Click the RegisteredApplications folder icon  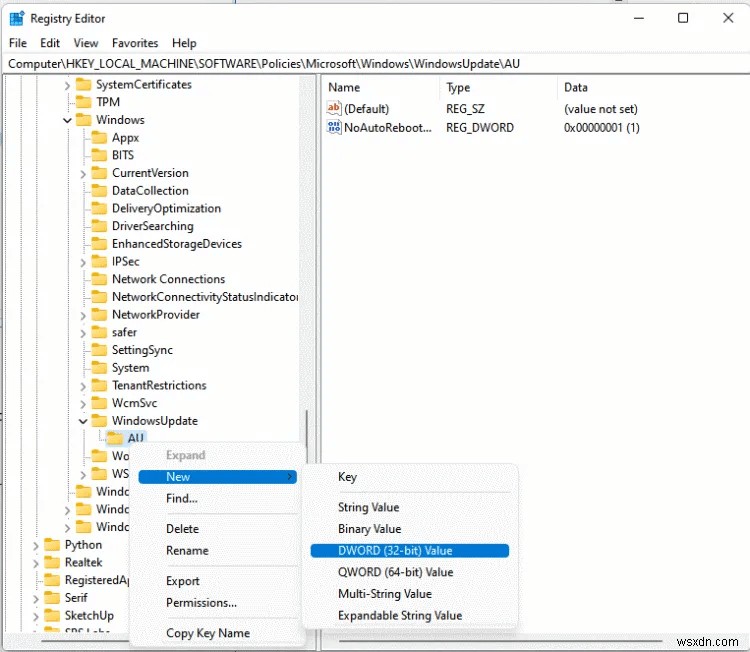[x=52, y=580]
